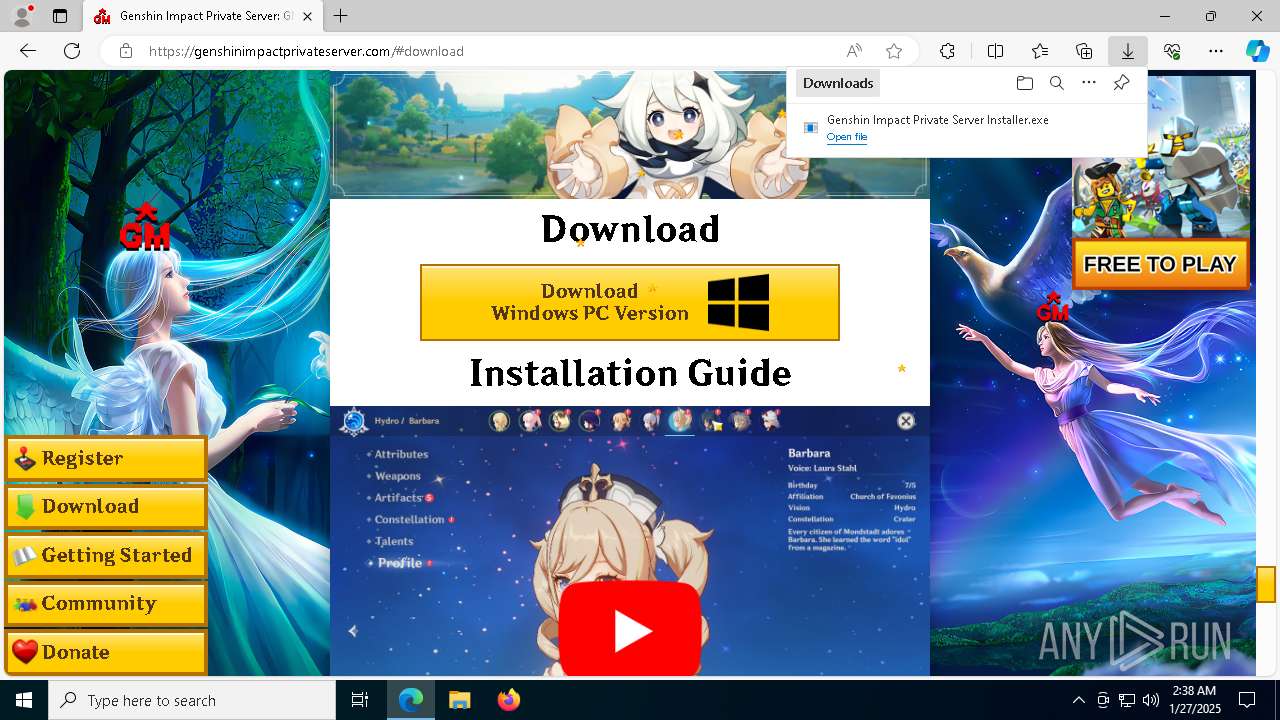
Task: Click the Download sidebar button
Action: [106, 507]
